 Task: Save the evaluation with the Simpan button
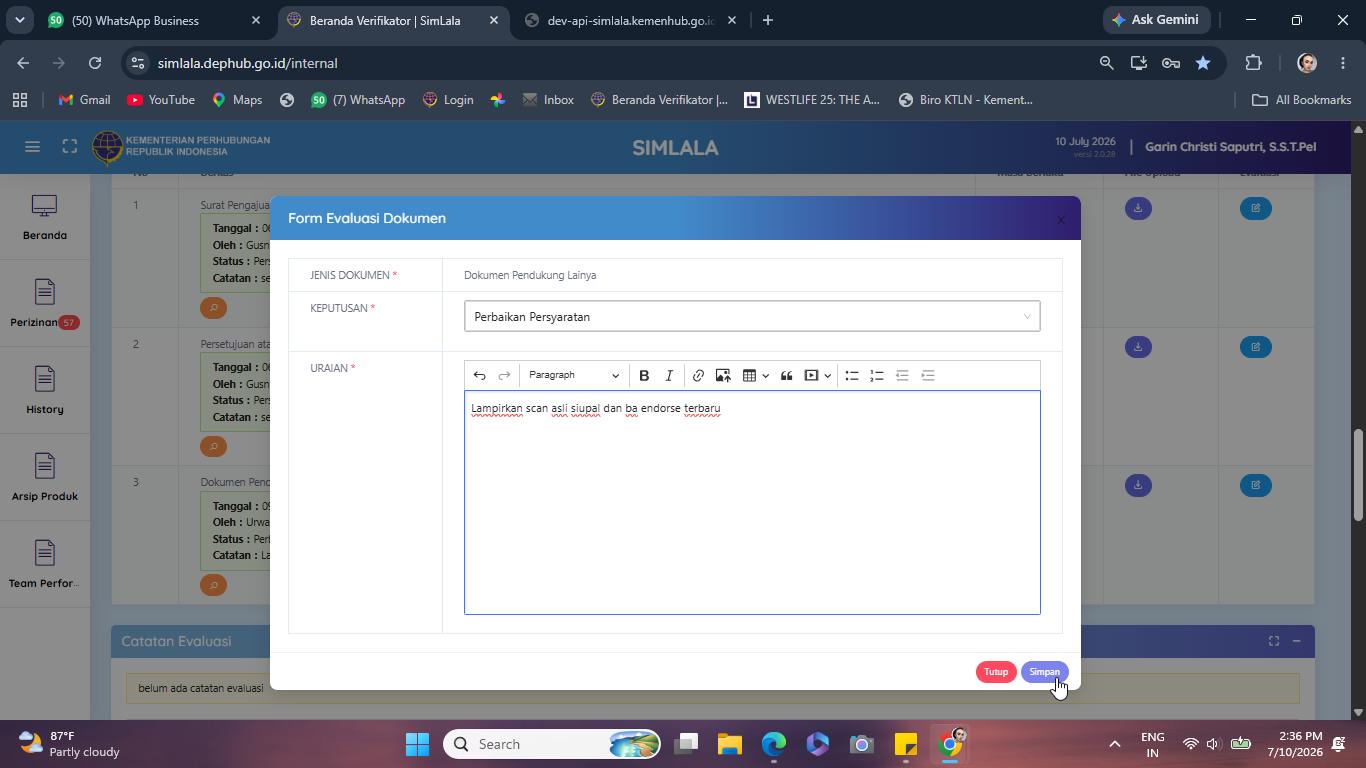[1044, 672]
